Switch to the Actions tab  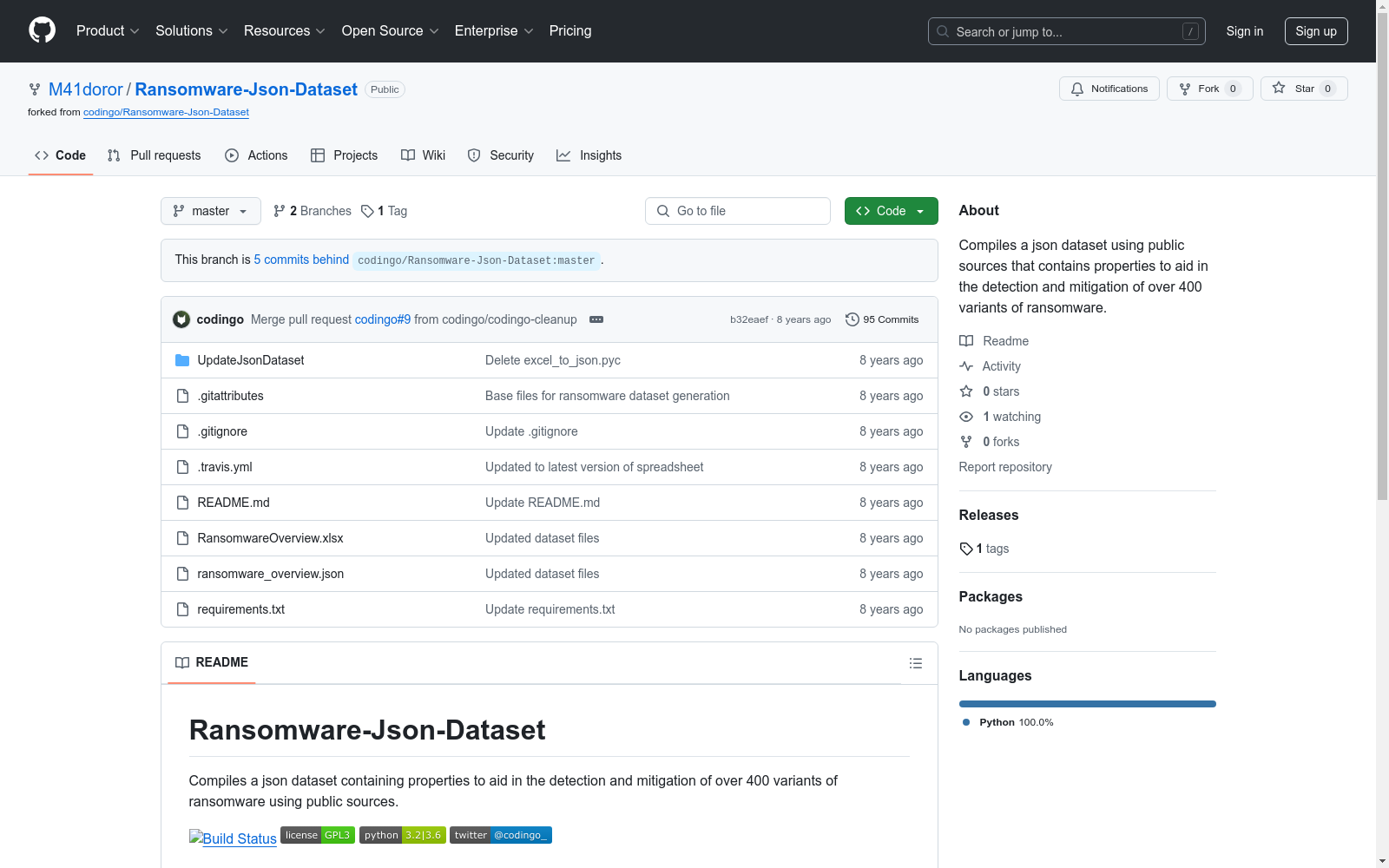point(256,155)
